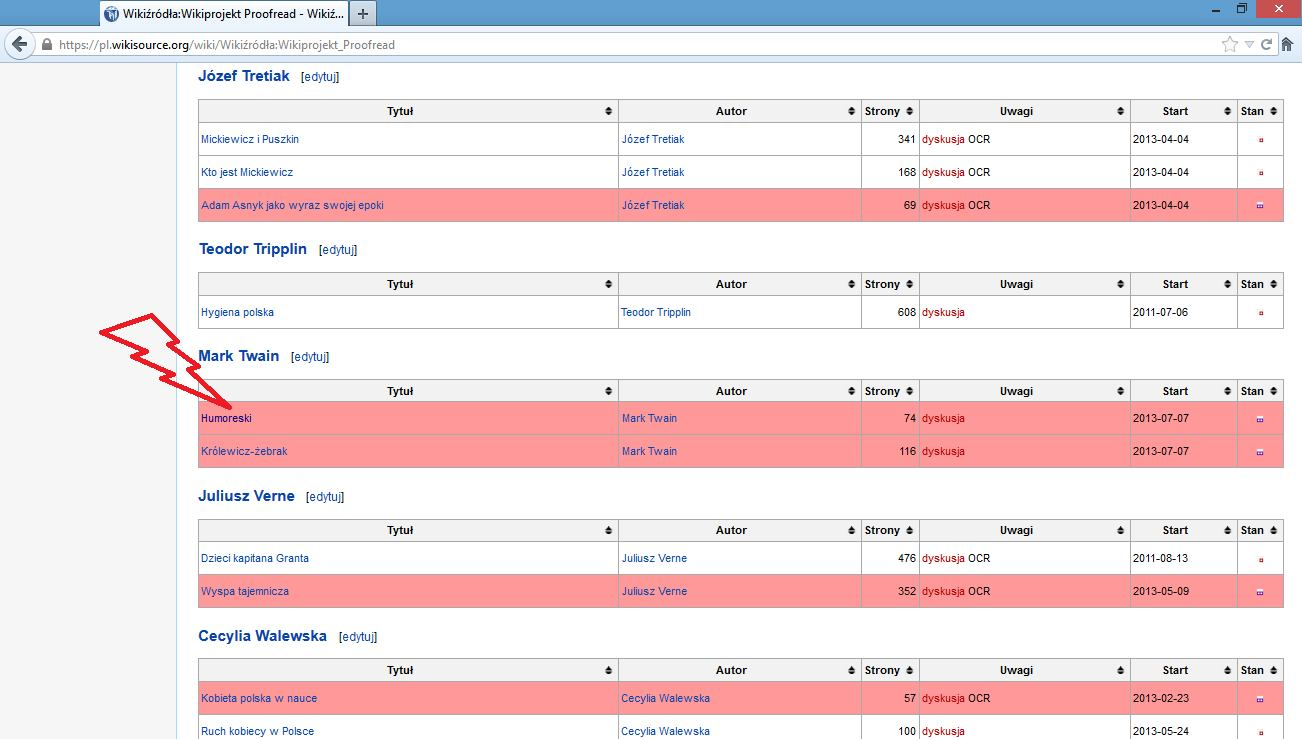The image size is (1302, 739).
Task: Open Kobieta polska w nauce link
Action: pyautogui.click(x=259, y=698)
